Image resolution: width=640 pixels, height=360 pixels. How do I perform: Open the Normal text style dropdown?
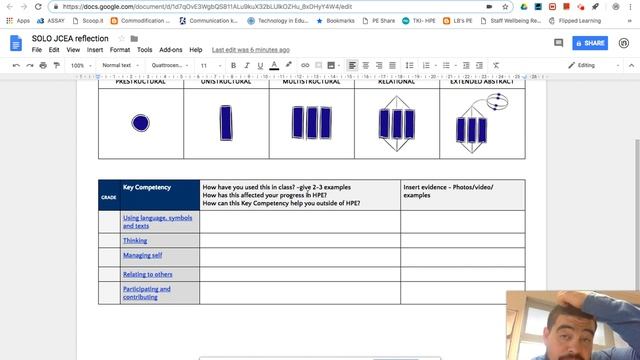(120, 65)
